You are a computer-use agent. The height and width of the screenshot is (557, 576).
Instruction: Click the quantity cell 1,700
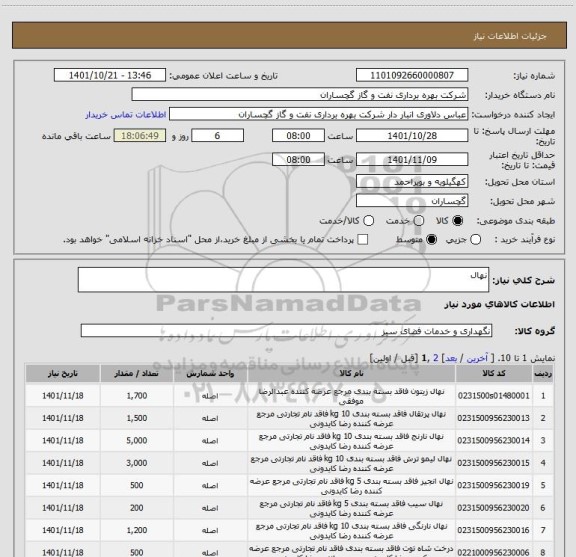click(137, 396)
